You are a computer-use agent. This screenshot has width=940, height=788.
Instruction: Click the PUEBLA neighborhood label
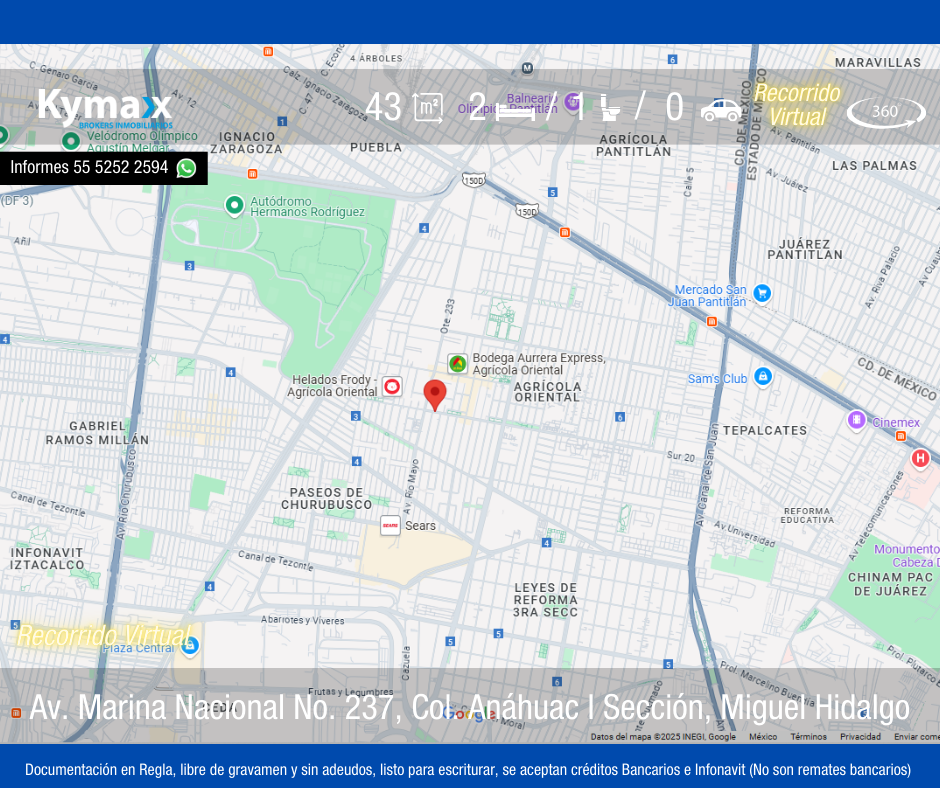pyautogui.click(x=376, y=147)
